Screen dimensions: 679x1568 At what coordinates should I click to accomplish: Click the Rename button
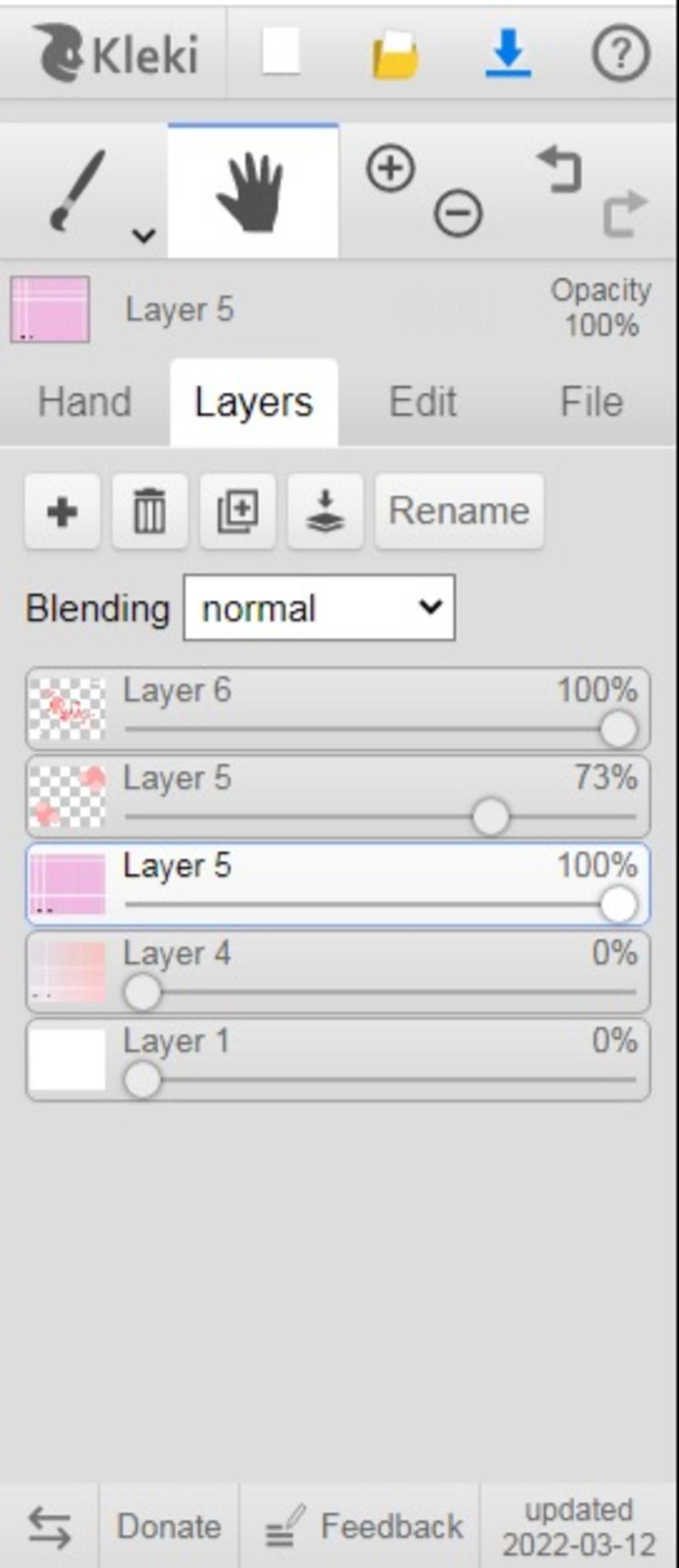[459, 512]
